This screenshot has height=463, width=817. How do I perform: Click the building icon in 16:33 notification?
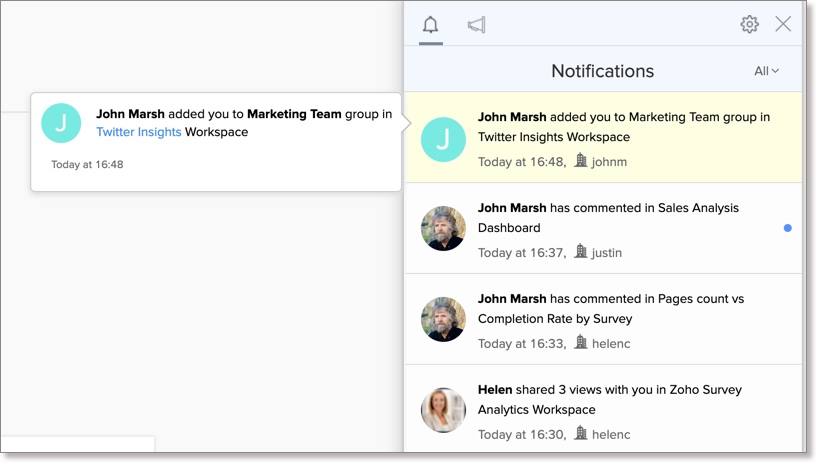pyautogui.click(x=581, y=343)
